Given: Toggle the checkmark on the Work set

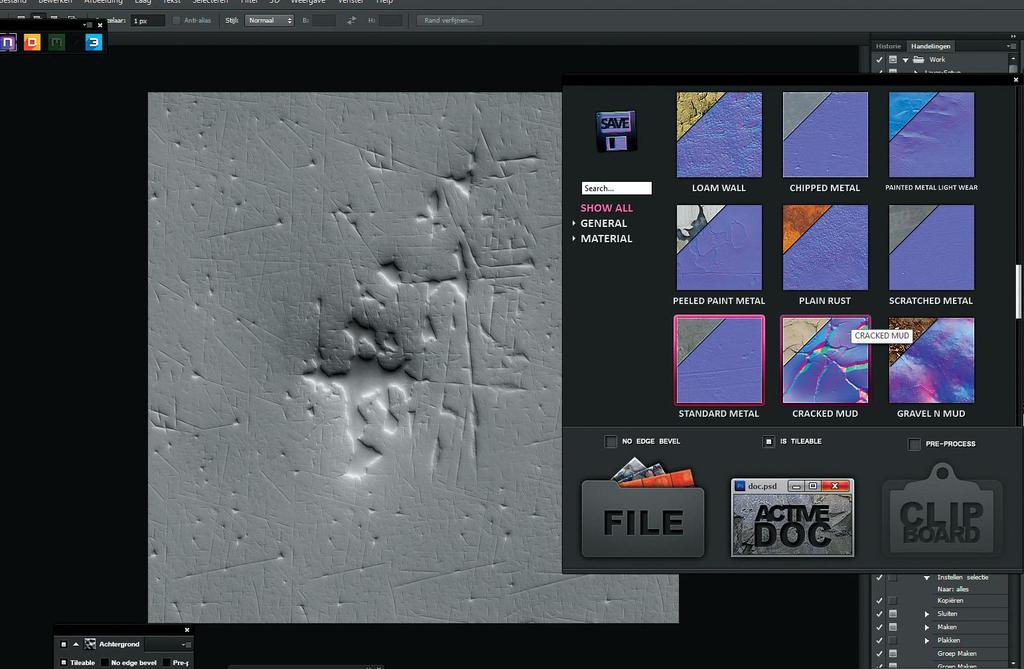Looking at the screenshot, I should point(879,59).
